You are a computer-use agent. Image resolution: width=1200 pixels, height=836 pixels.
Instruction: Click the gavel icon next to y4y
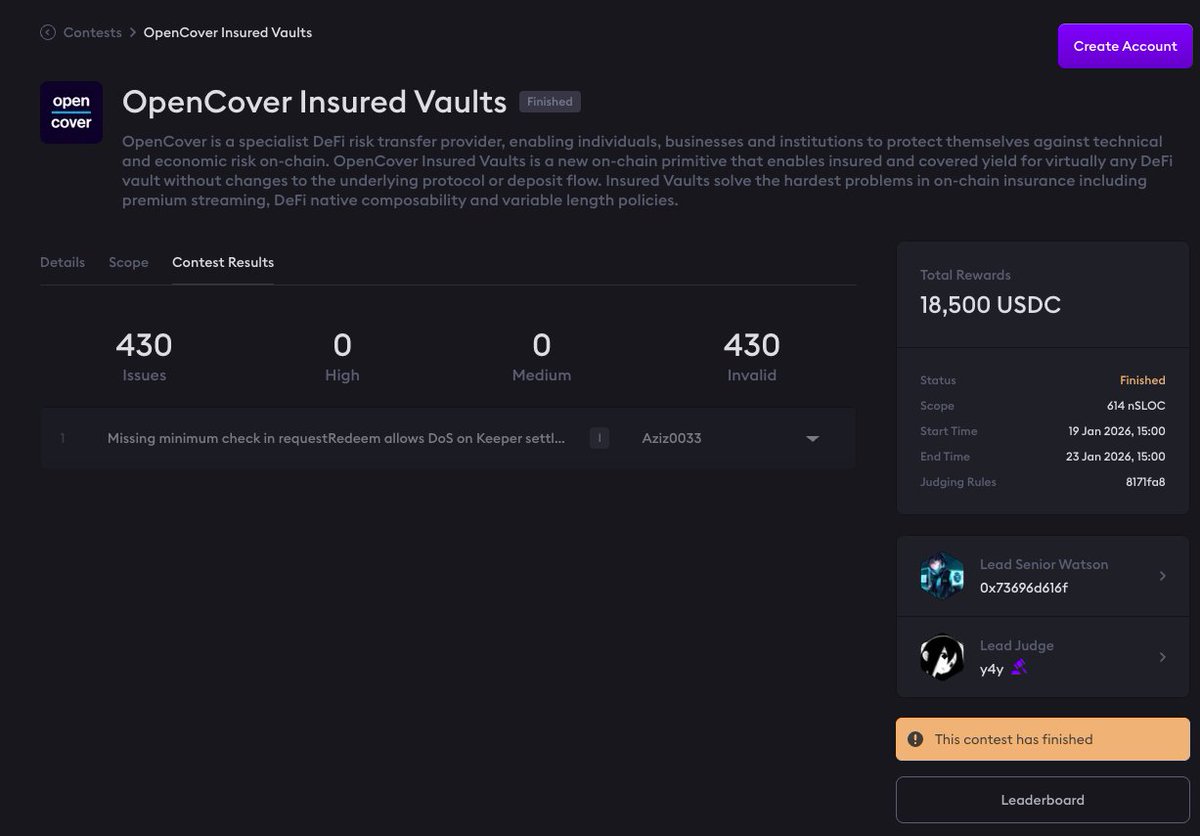(1017, 668)
